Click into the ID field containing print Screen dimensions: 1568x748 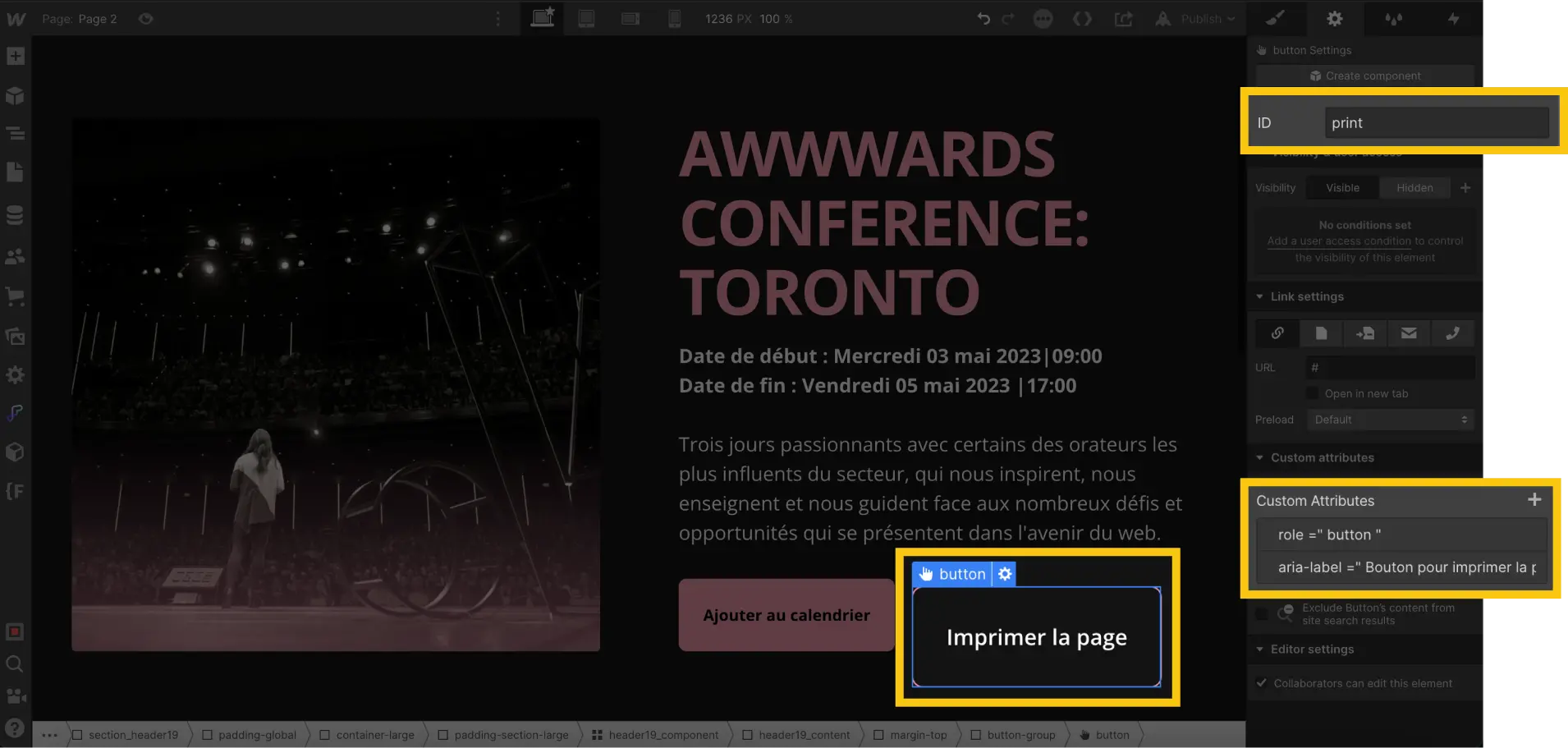coord(1437,122)
